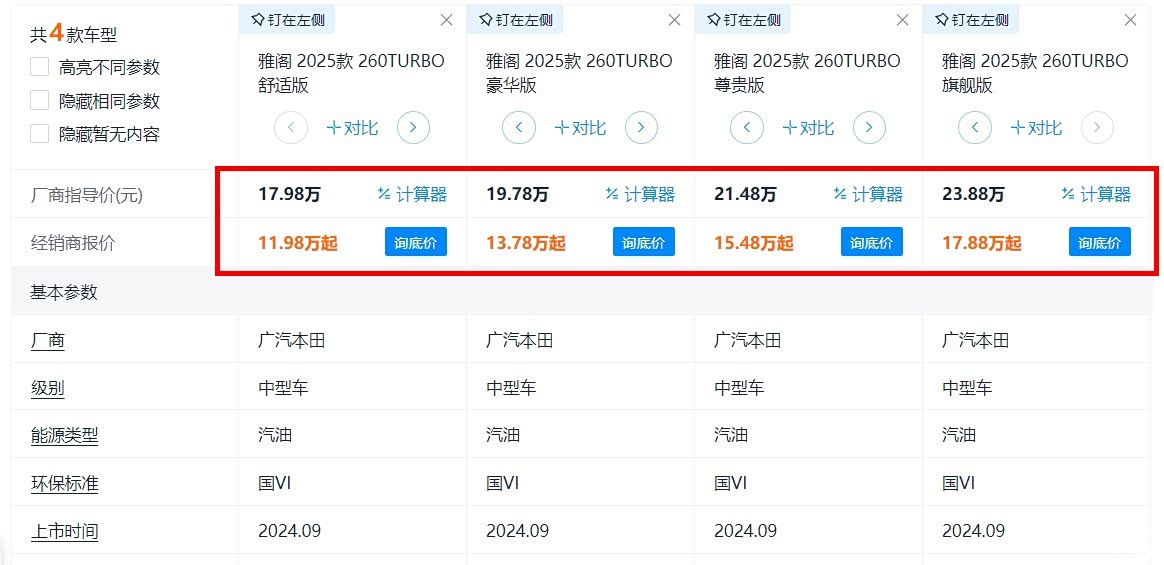Image resolution: width=1164 pixels, height=565 pixels.
Task: Move 豪华版 column left with arrow
Action: click(519, 128)
